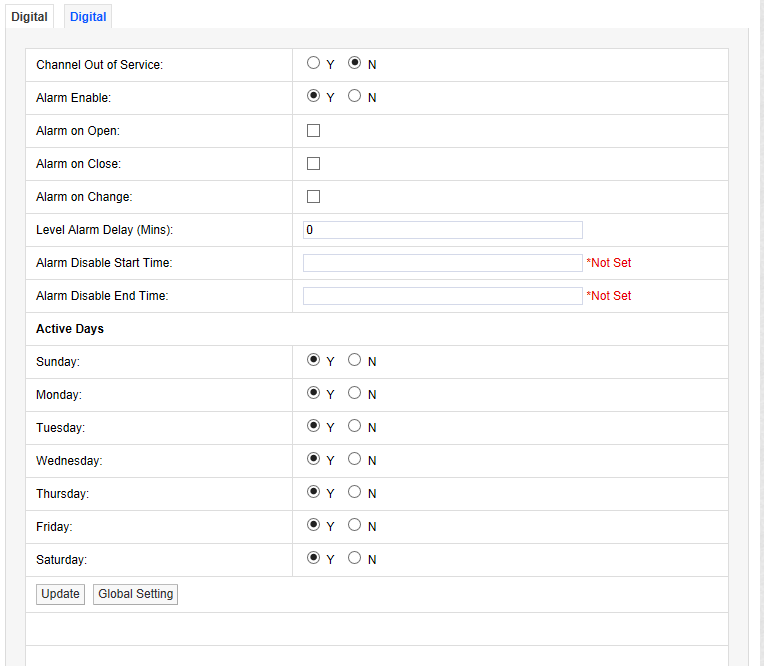Choose N for Monday
The width and height of the screenshot is (764, 666).
click(x=354, y=393)
